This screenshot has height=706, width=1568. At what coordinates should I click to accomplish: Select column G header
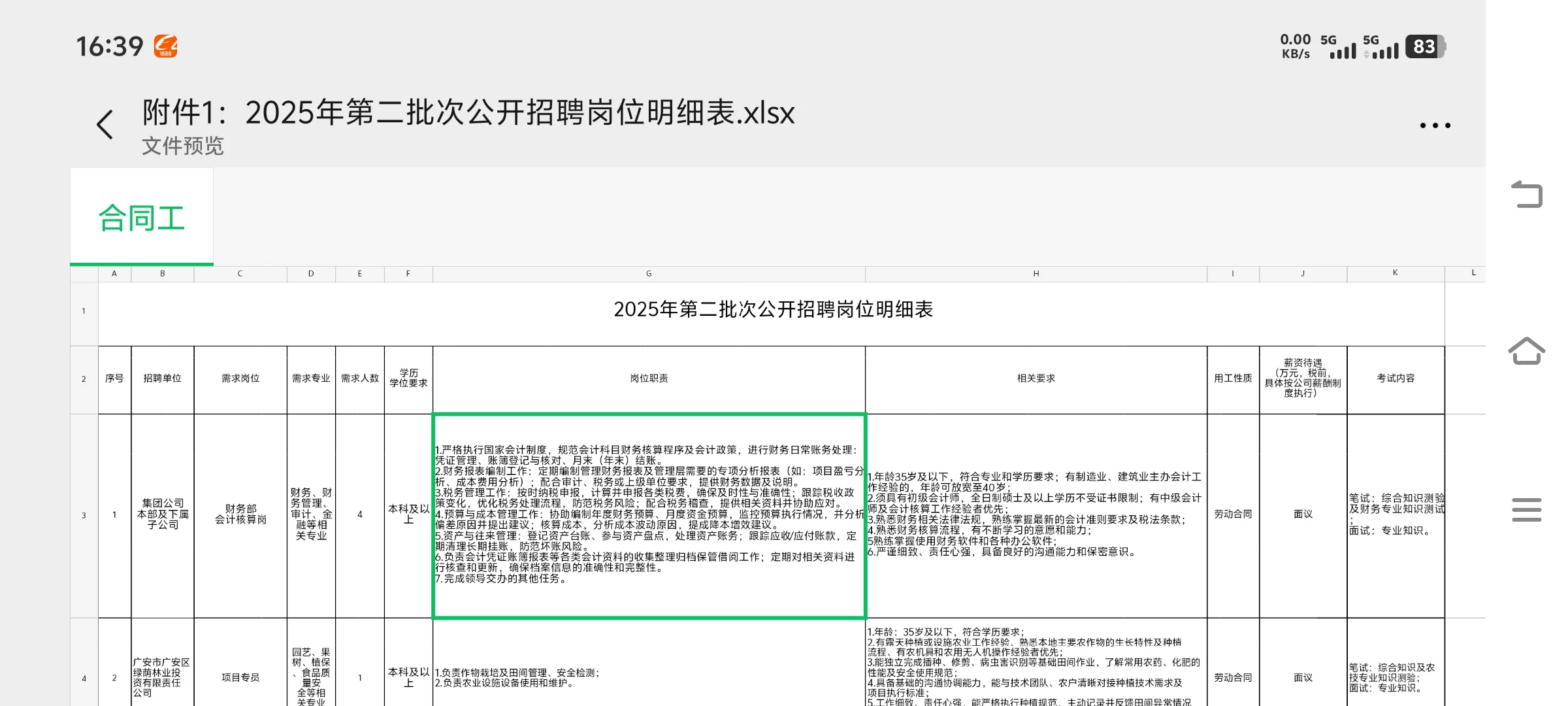click(x=649, y=274)
